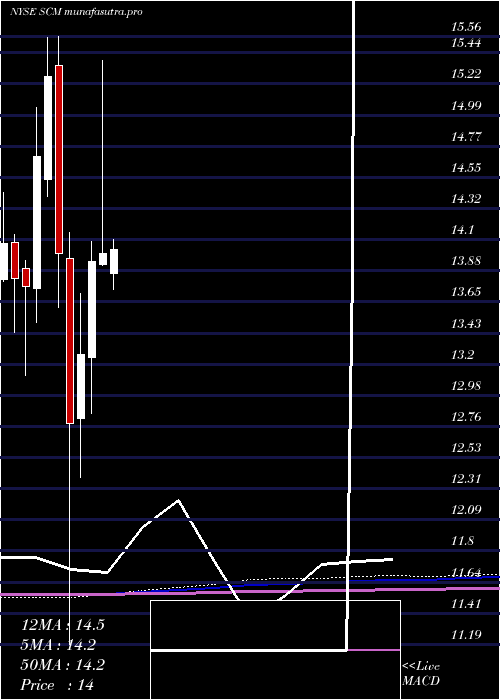Viewport: 500px width, 700px height.
Task: Click the 11.8 price axis label
Action: 462,542
